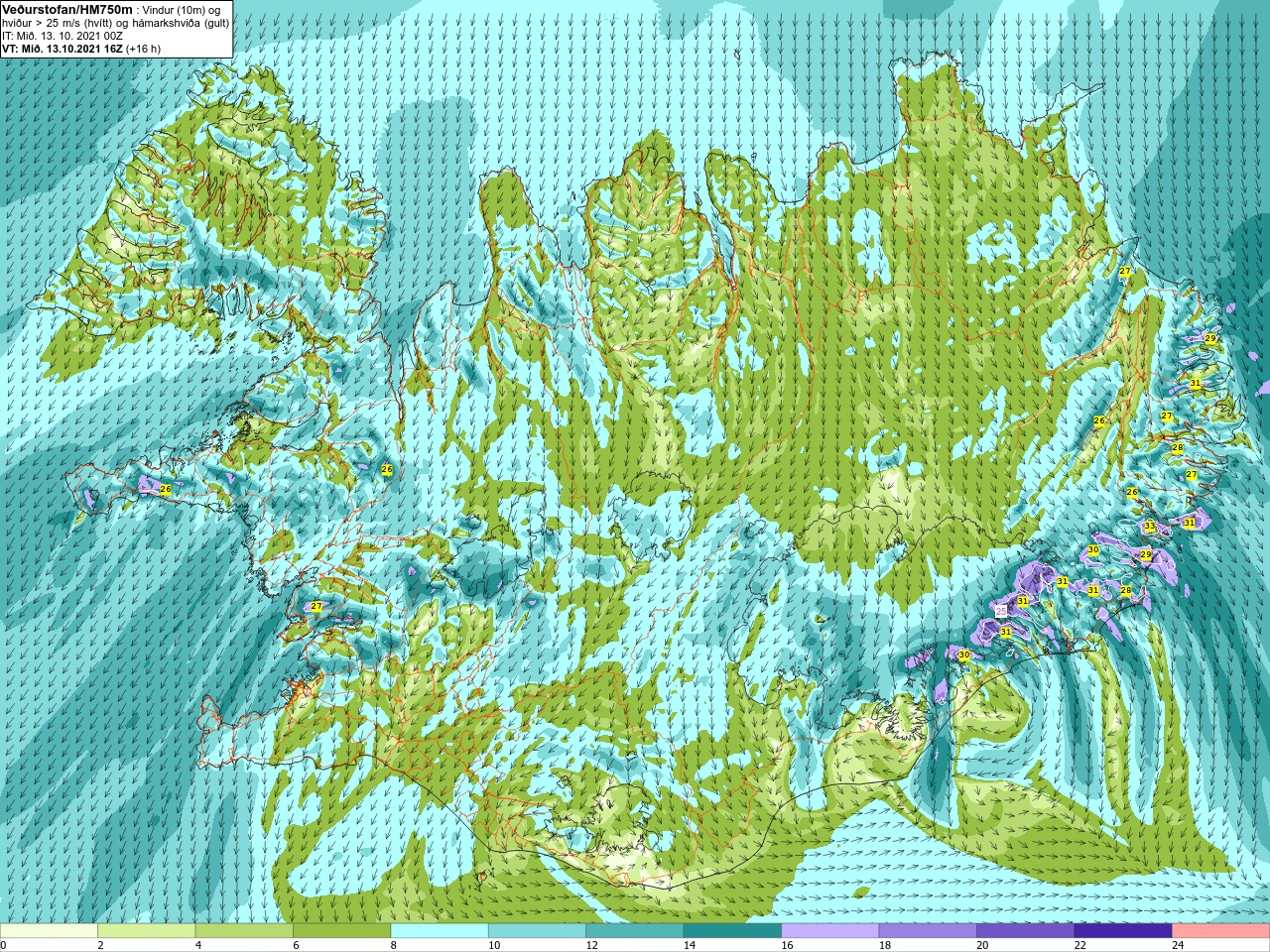Screen dimensions: 1270x952
Task: Click the yellow gust marker labeled 33
Action: [1149, 527]
